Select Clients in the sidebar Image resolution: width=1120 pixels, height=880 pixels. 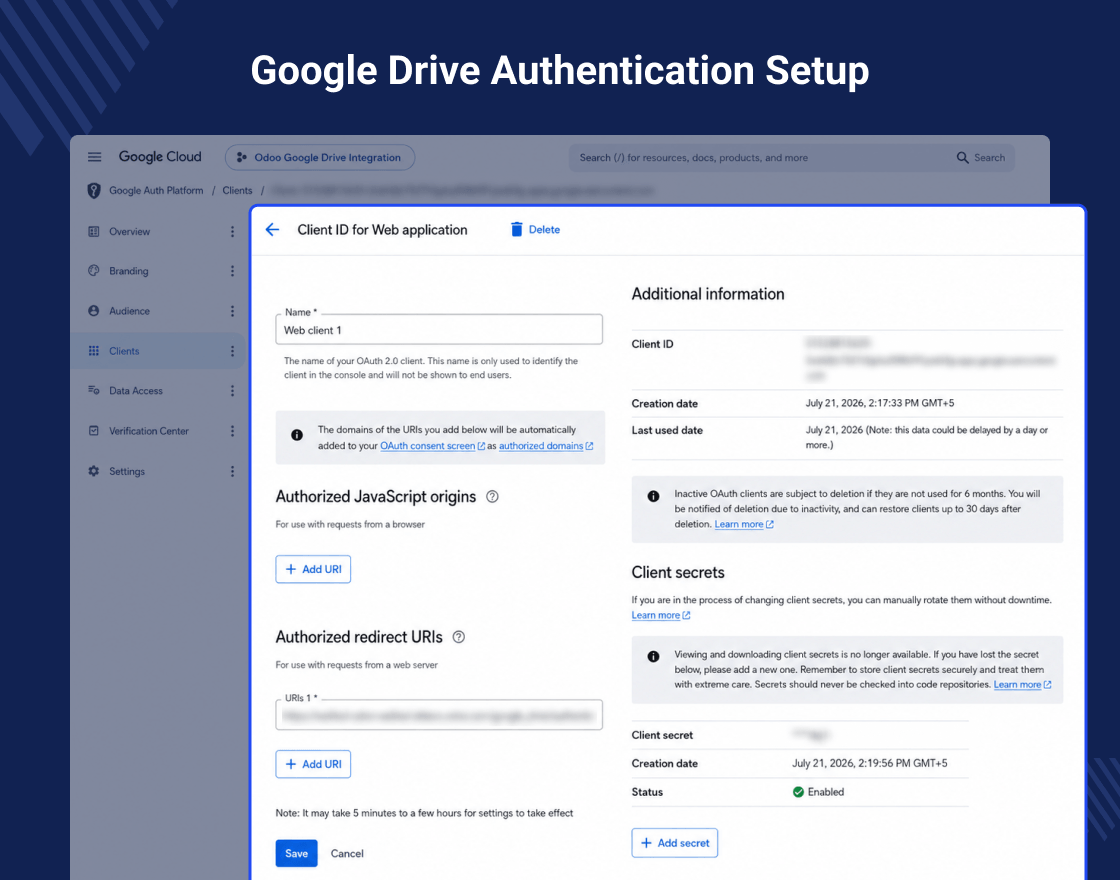click(158, 351)
